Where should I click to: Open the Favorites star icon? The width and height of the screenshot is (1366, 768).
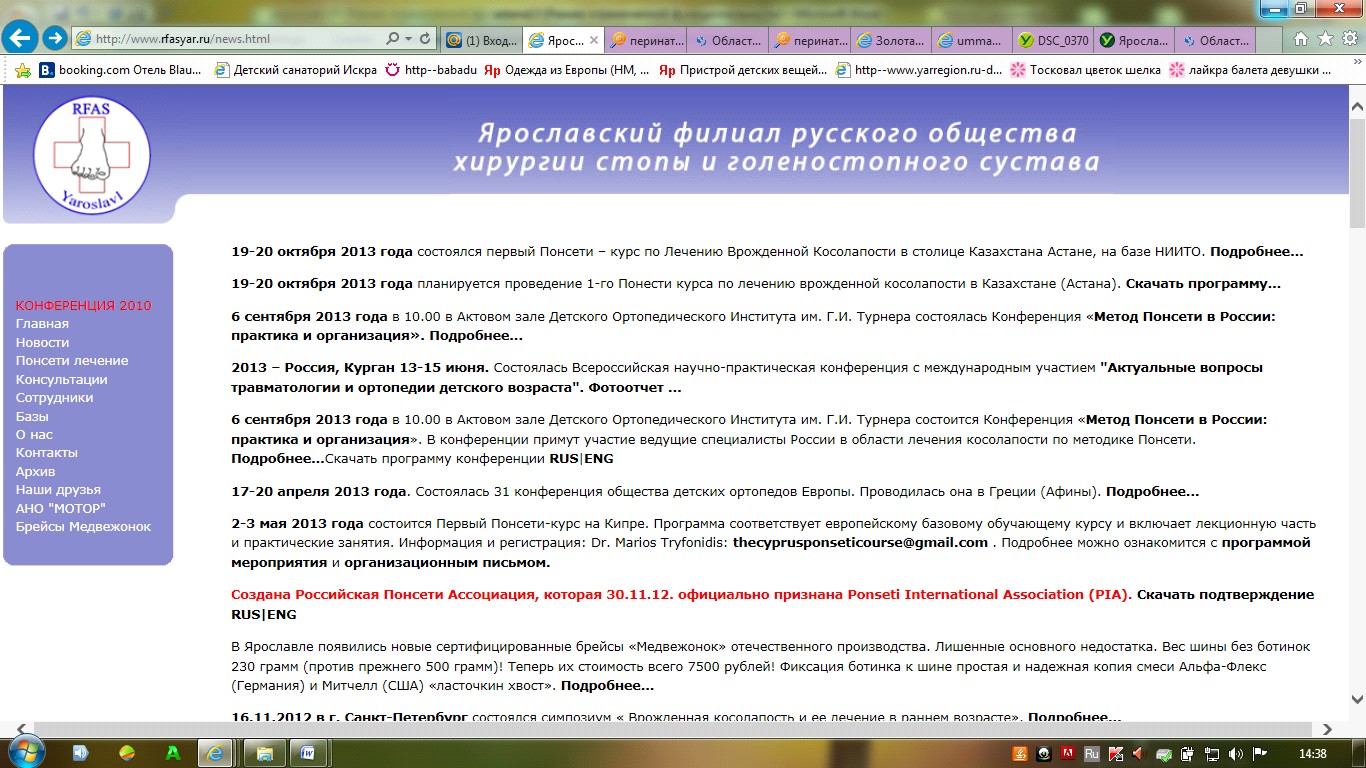click(x=1325, y=39)
